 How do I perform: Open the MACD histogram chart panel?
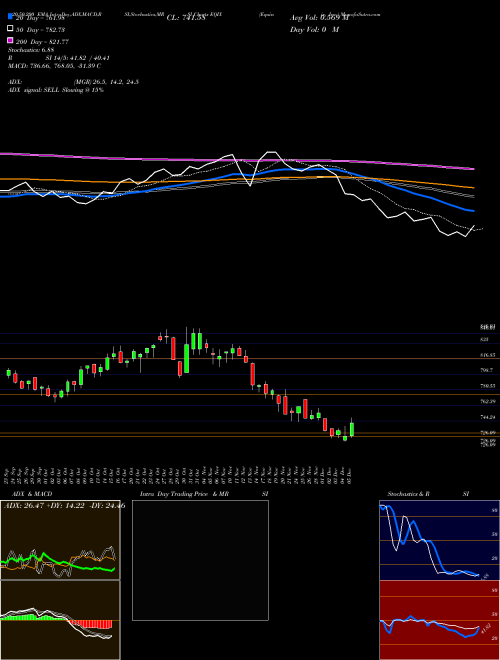coord(60,620)
